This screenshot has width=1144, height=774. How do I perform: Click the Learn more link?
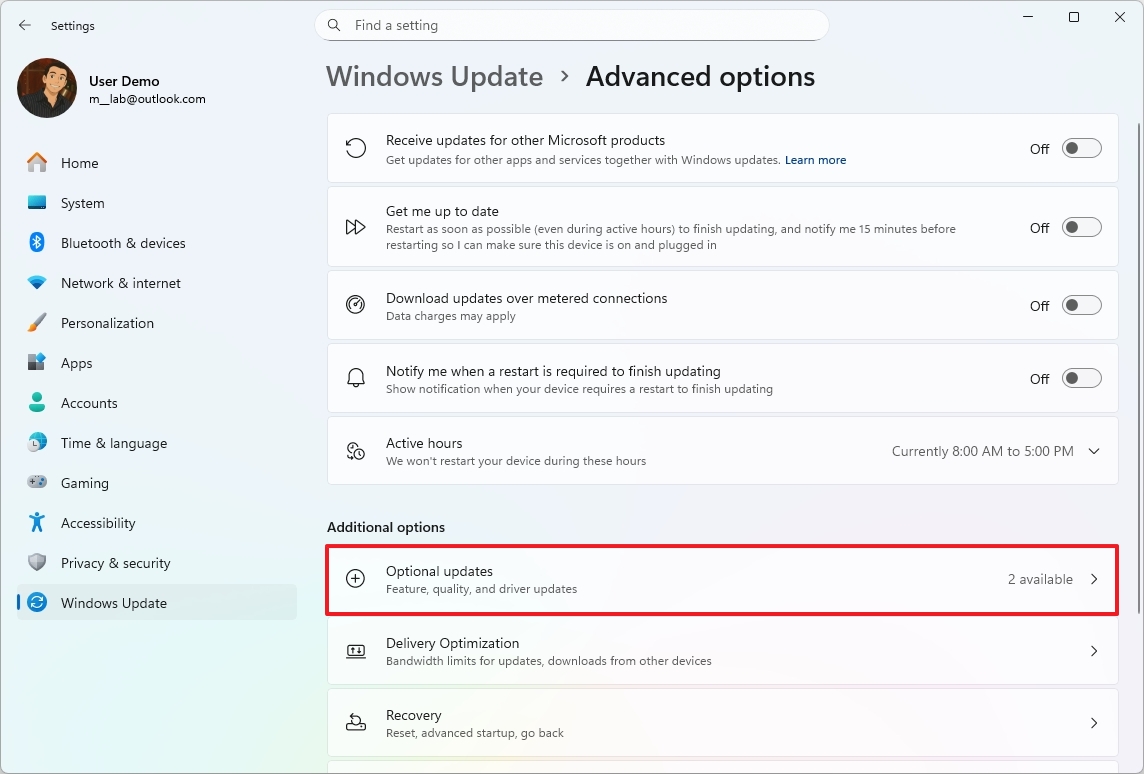815,160
